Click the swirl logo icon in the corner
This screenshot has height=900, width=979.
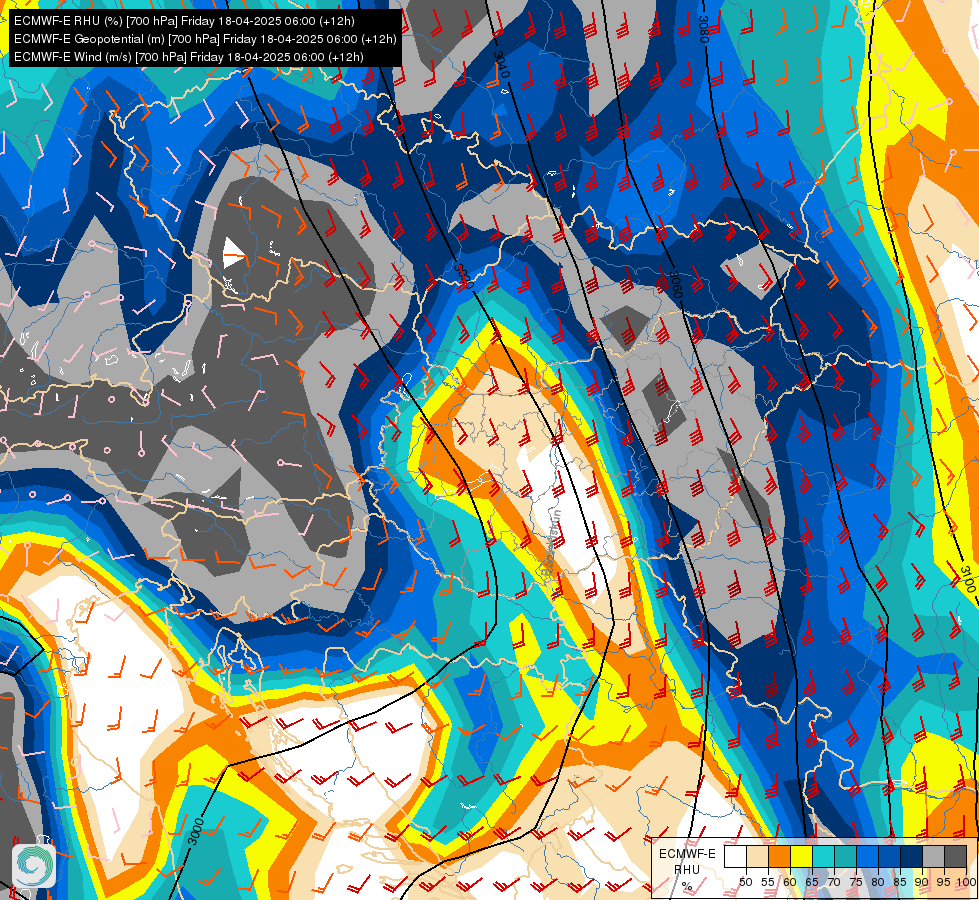click(33, 866)
